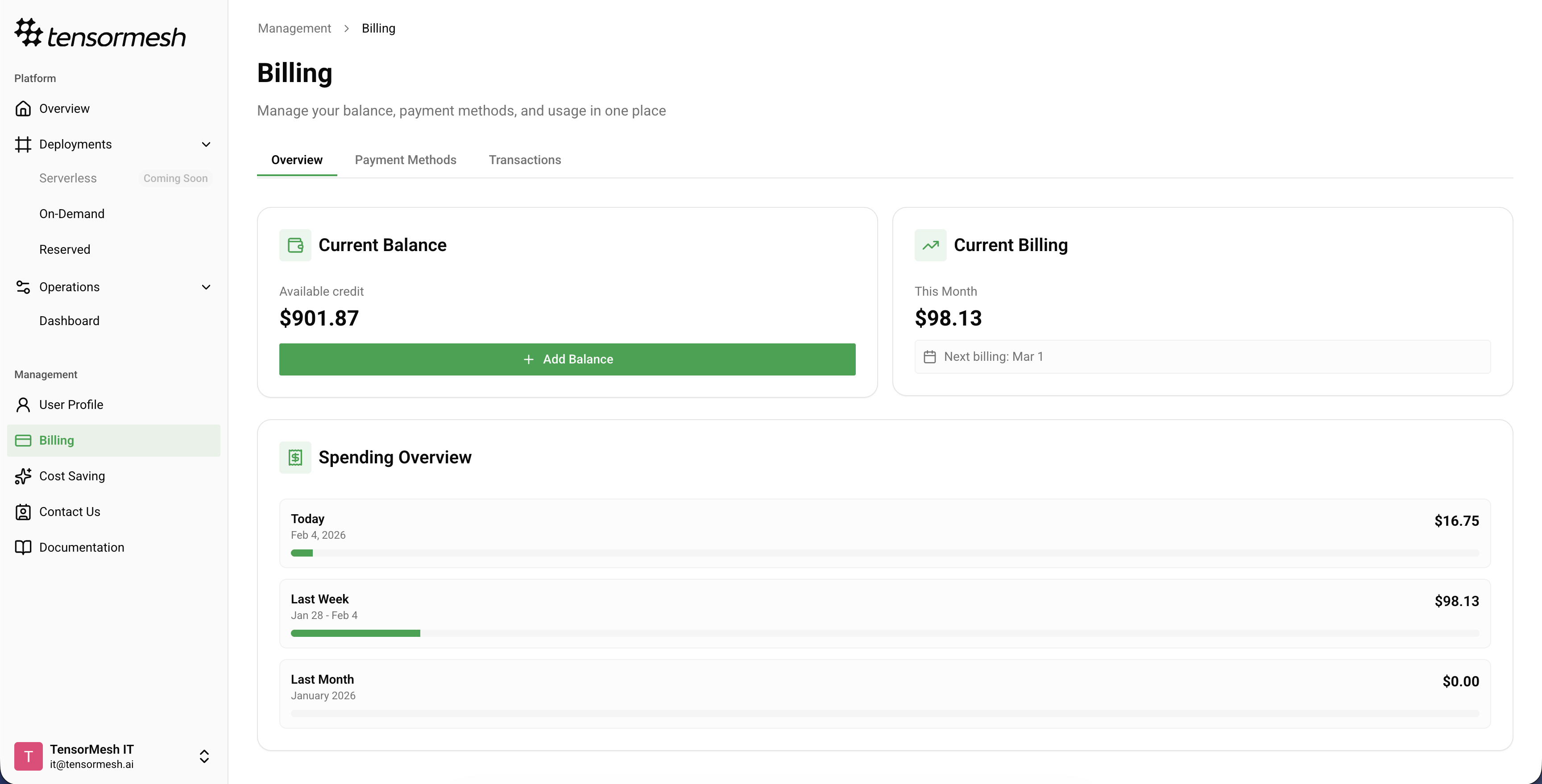The image size is (1542, 784).
Task: Click the Cost Saving sparkle icon
Action: point(23,476)
